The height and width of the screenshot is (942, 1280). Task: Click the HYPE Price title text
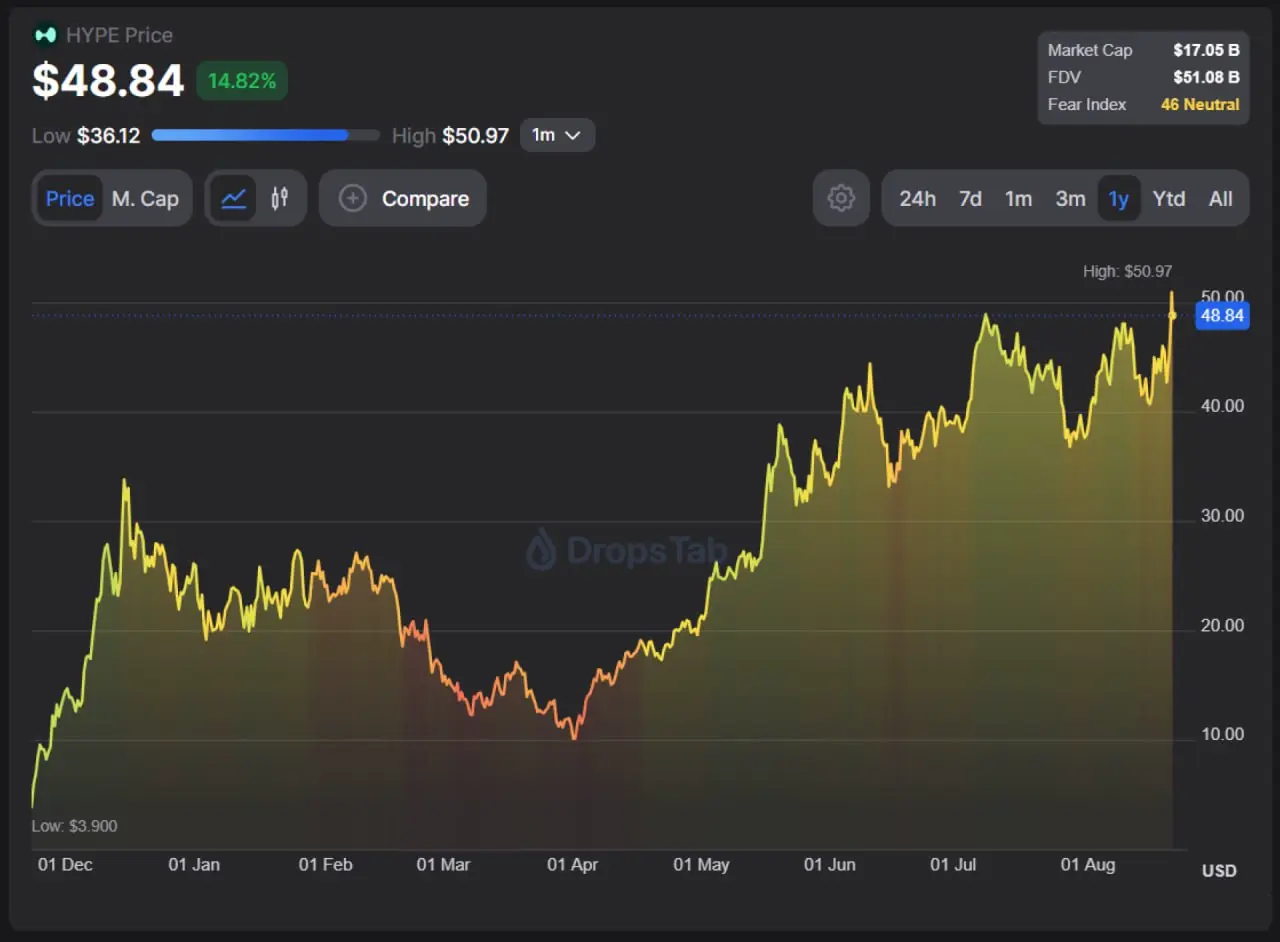(119, 35)
